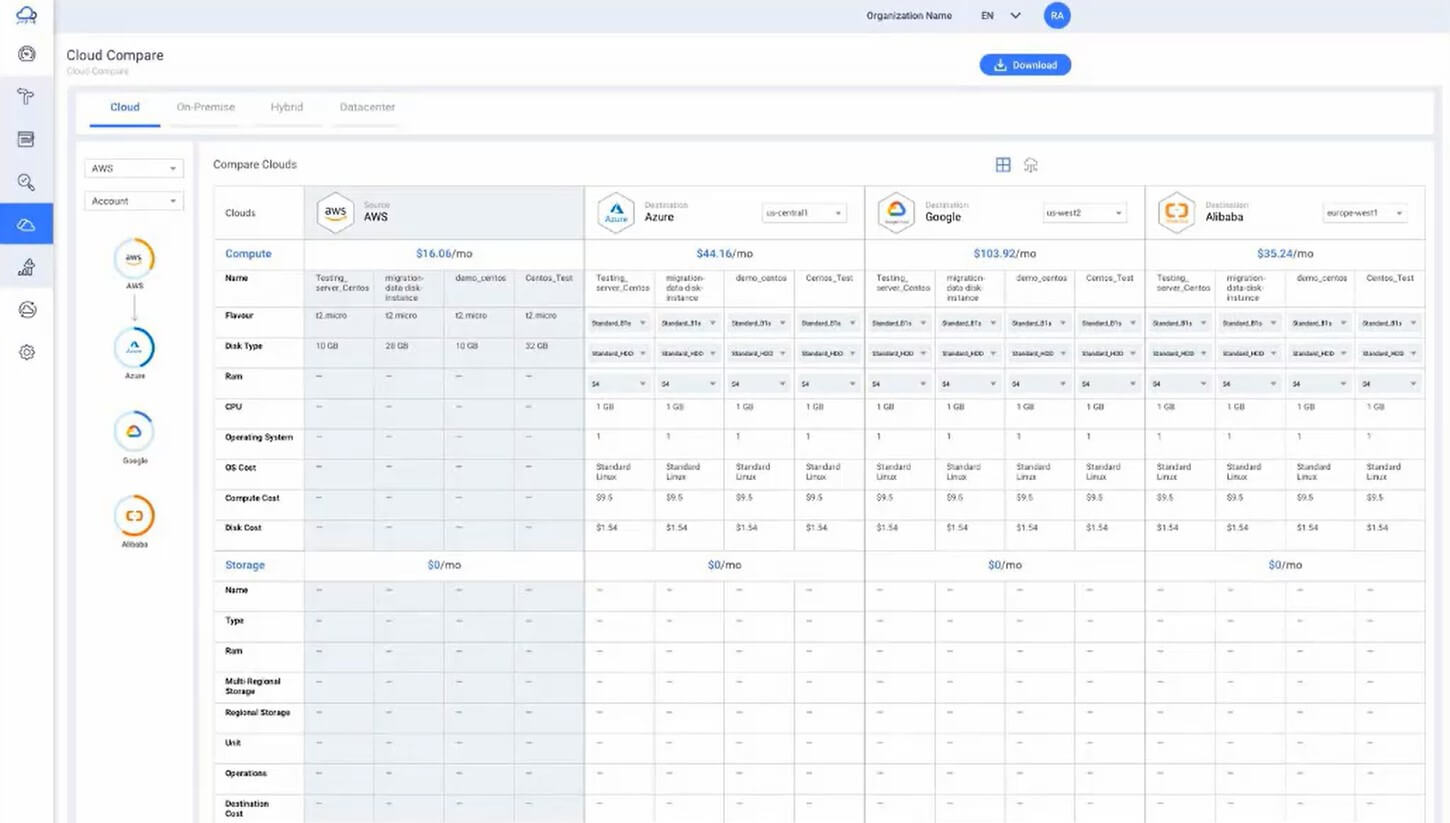Click the Alibaba $35.24/mo compute total
This screenshot has width=1450, height=823.
click(x=1285, y=254)
